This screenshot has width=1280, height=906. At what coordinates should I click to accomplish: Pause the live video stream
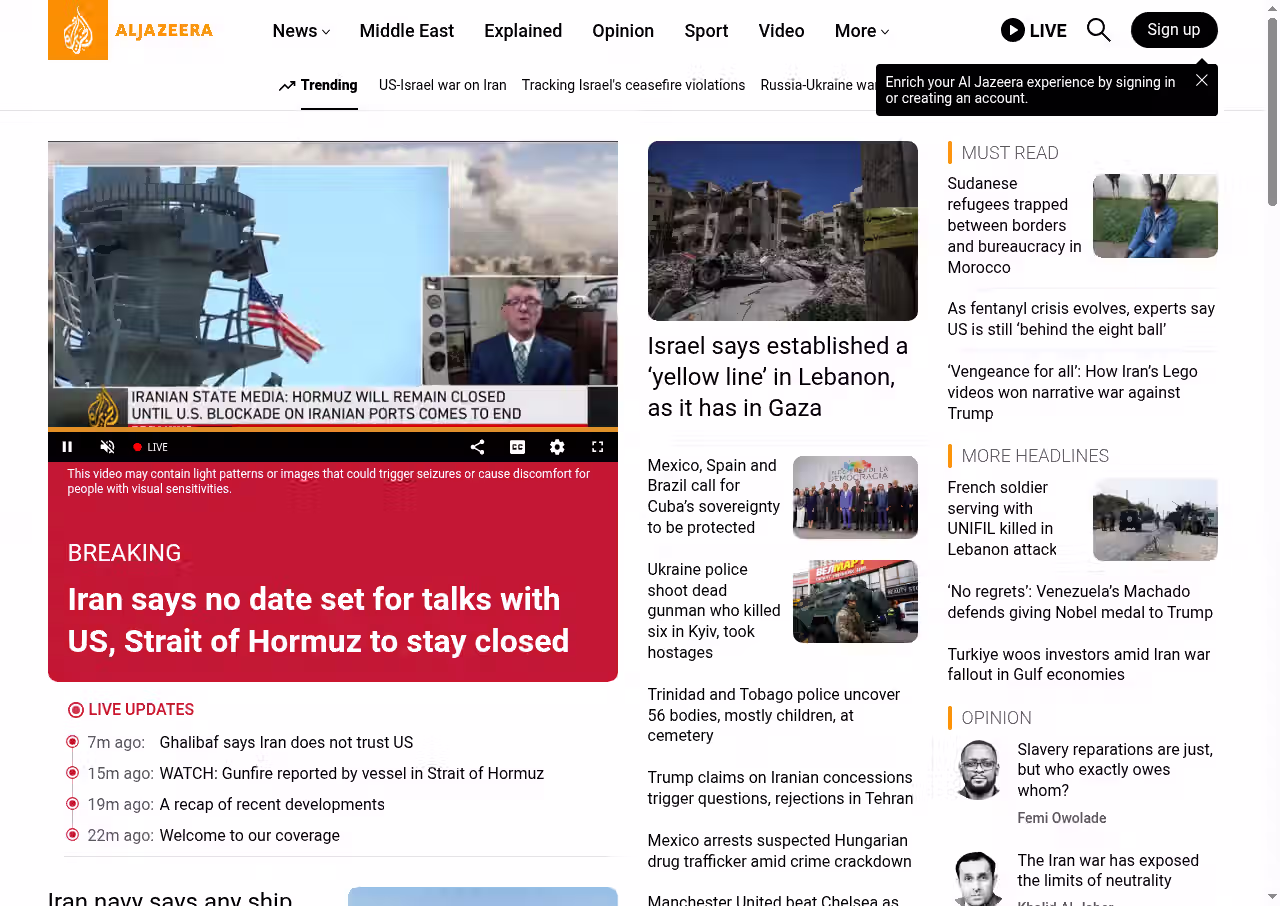(x=68, y=447)
